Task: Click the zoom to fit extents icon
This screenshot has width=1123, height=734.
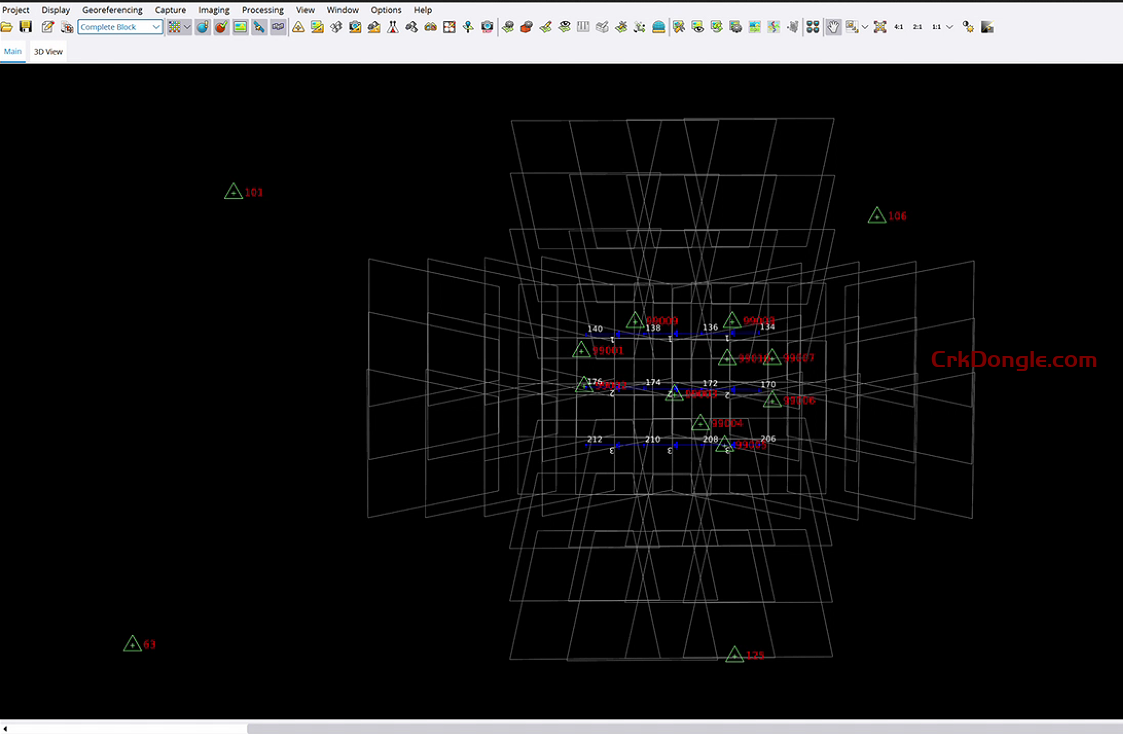Action: [880, 27]
